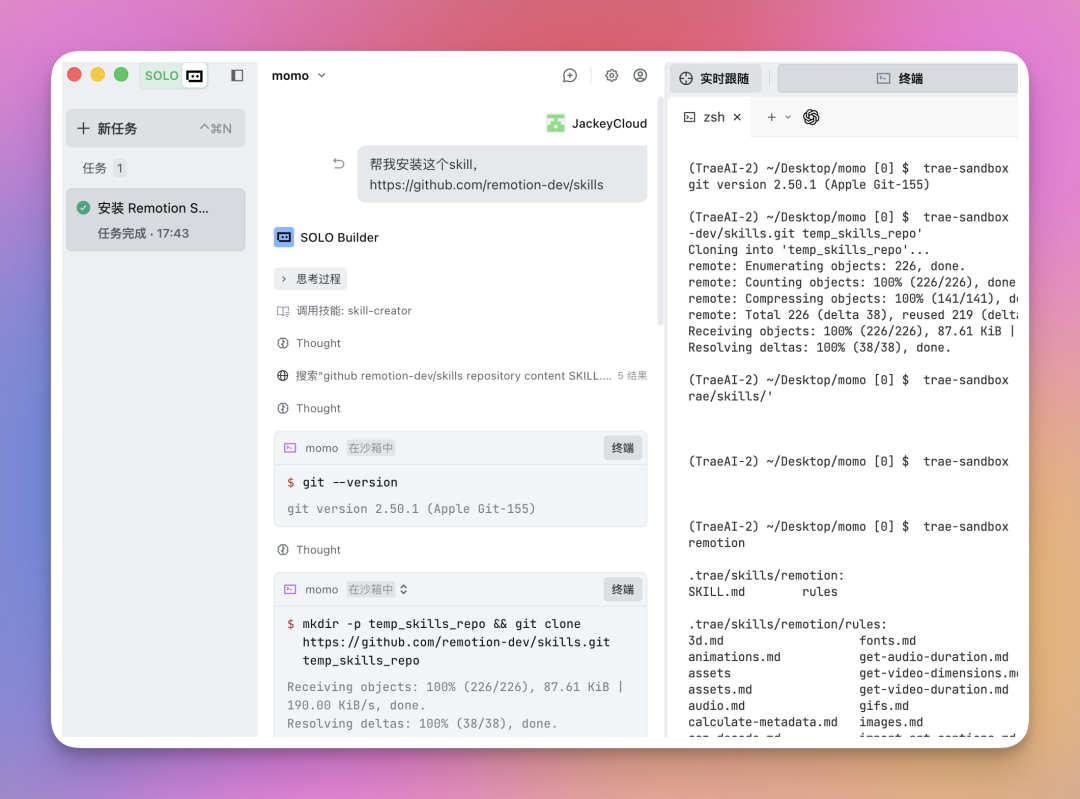Switch to the 实时跟随 tab
Image resolution: width=1080 pixels, height=799 pixels.
point(716,79)
